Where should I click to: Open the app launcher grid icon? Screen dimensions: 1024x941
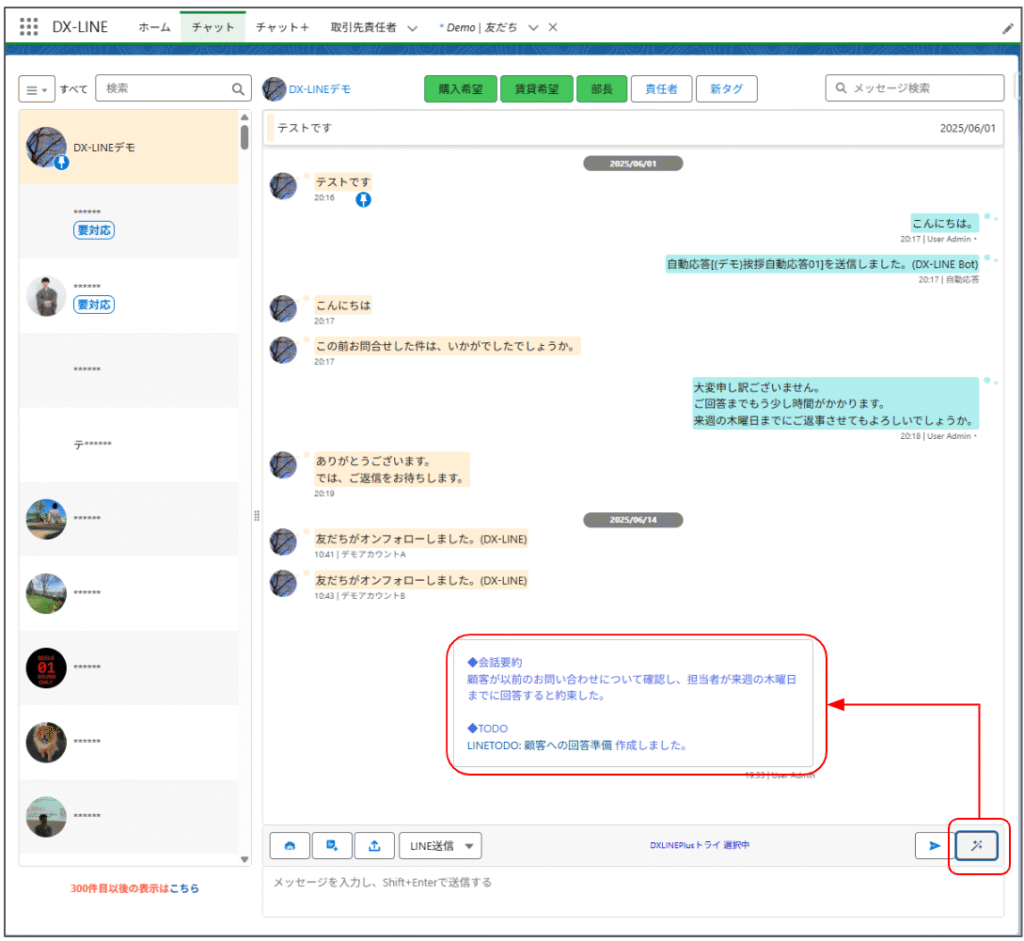[29, 27]
